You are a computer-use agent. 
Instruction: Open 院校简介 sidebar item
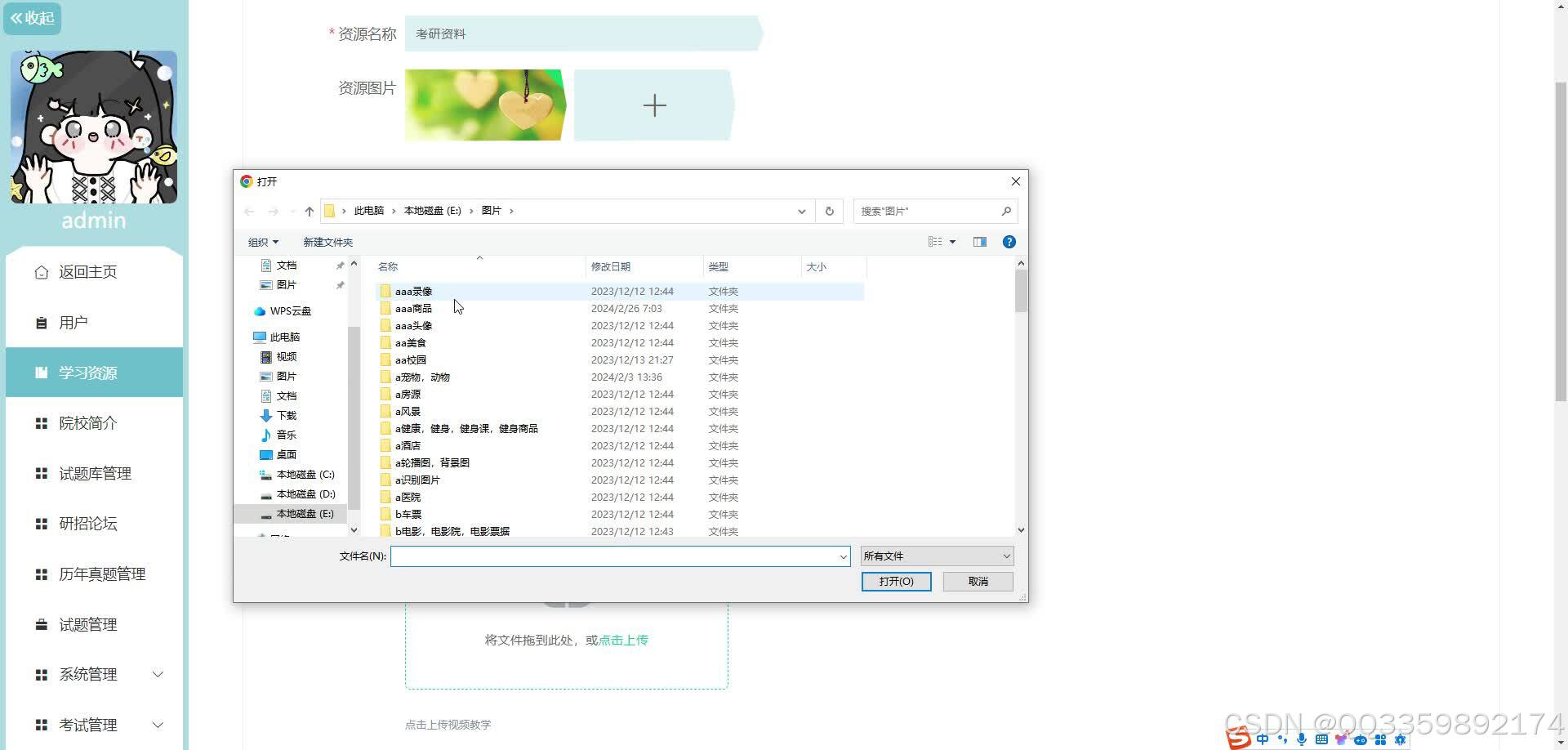click(x=94, y=423)
